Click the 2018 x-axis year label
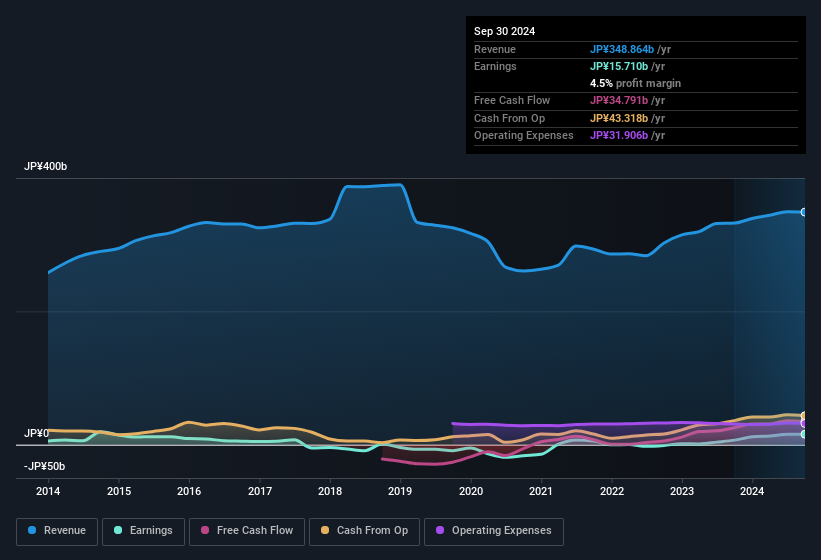Screen dimensions: 821x560 tap(330, 491)
